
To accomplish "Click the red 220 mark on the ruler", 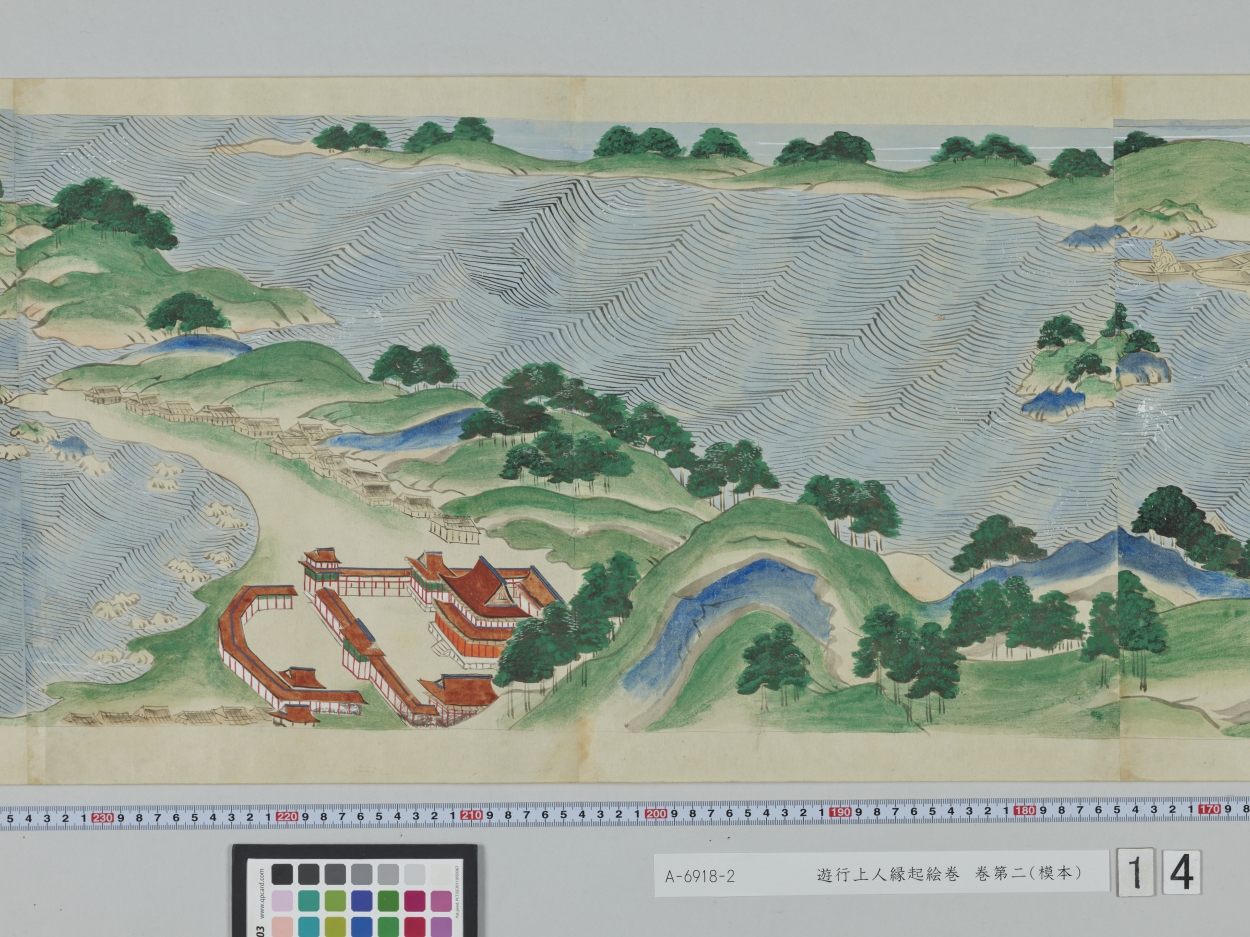I will click(286, 816).
